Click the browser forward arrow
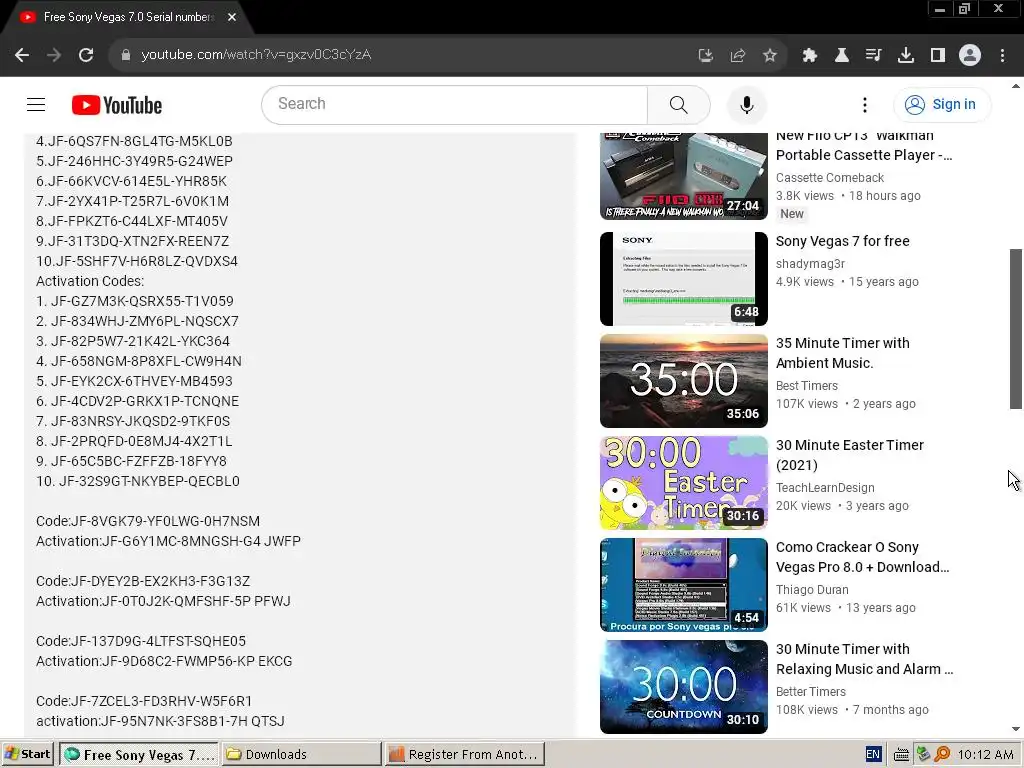Image resolution: width=1024 pixels, height=768 pixels. [54, 55]
